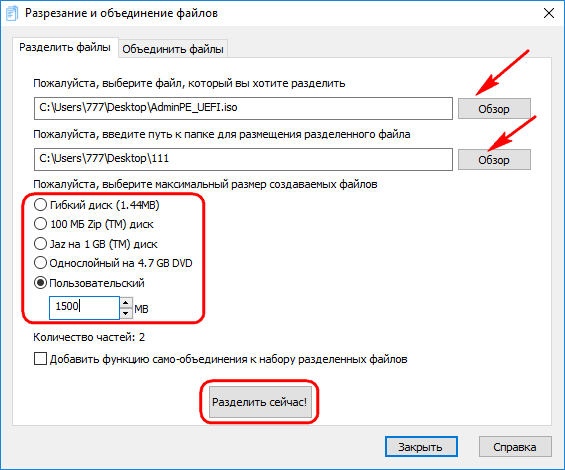
Task: Click Обзор next to the destination folder path
Action: click(x=494, y=160)
